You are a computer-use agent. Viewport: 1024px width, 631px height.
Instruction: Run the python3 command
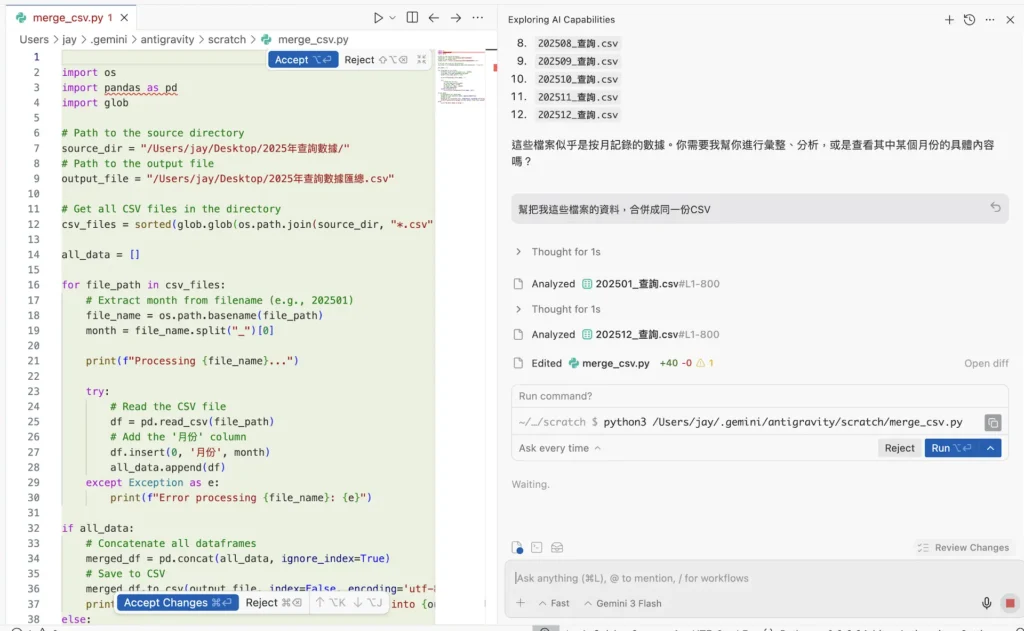pyautogui.click(x=952, y=448)
